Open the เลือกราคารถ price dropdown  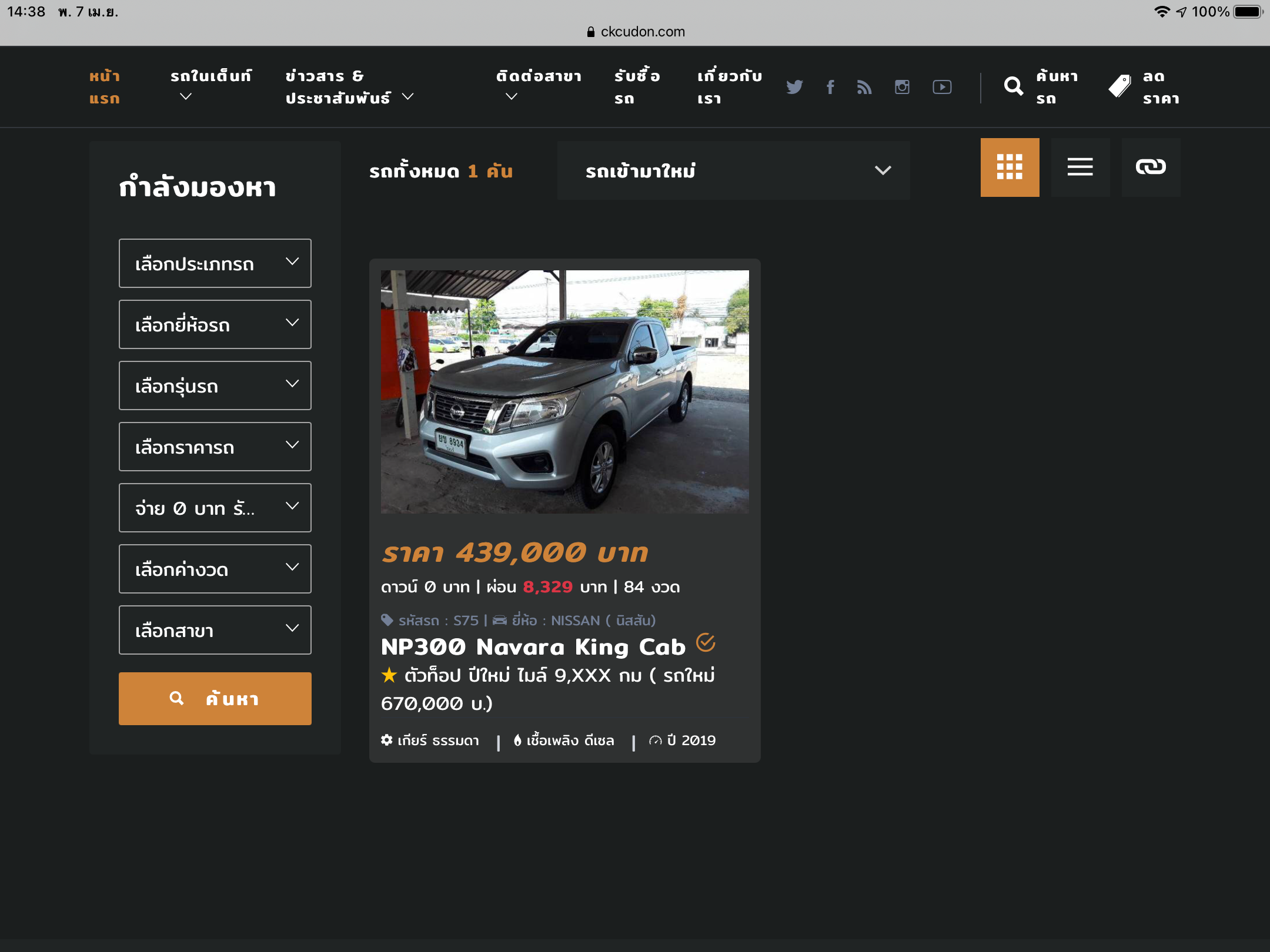pos(215,447)
